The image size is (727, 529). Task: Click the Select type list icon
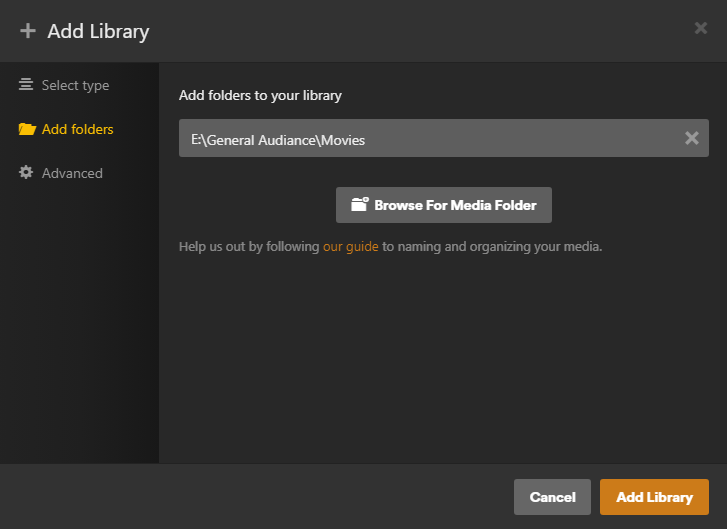(x=26, y=84)
